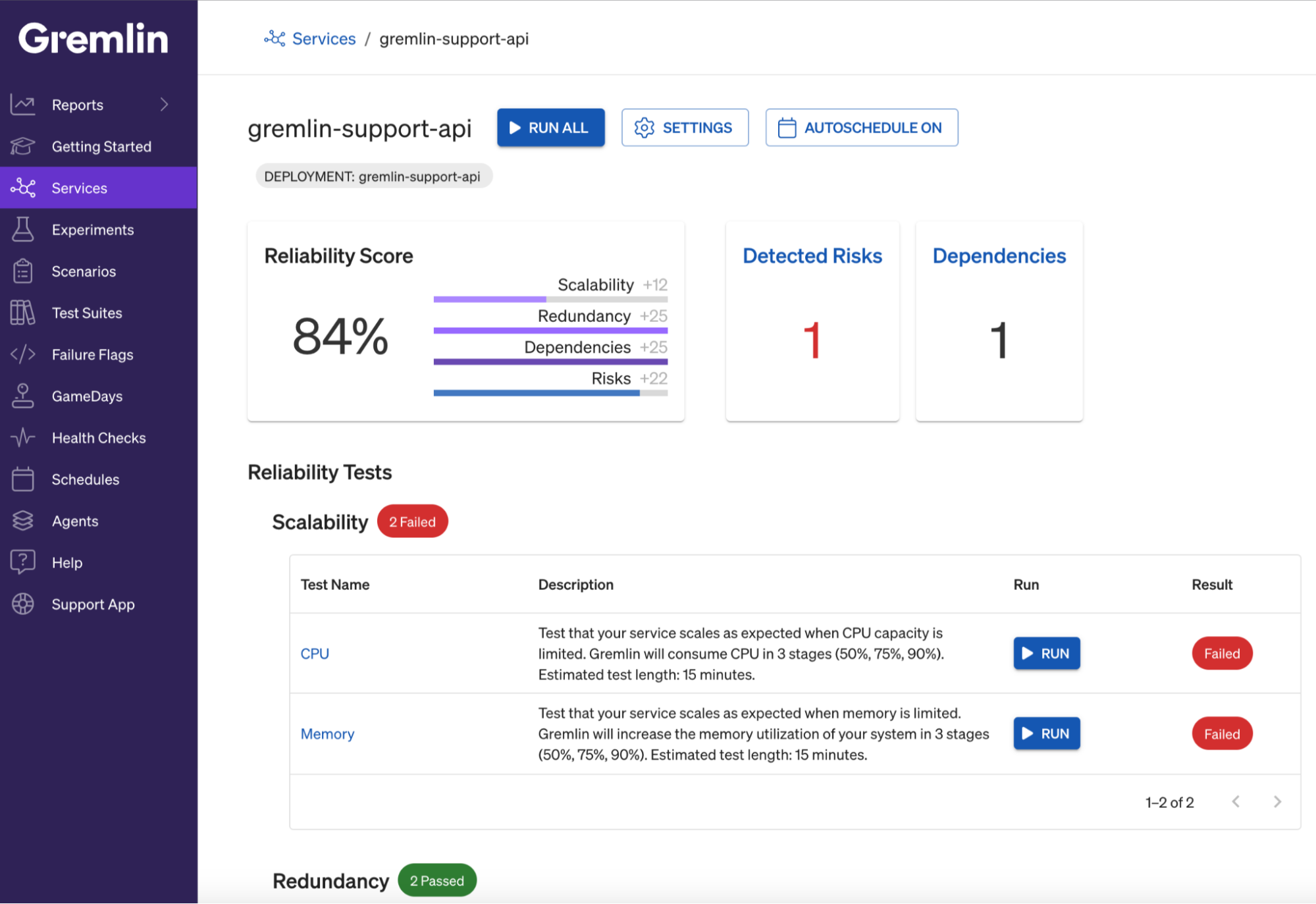Click the CPU reliability test link

[x=316, y=652]
